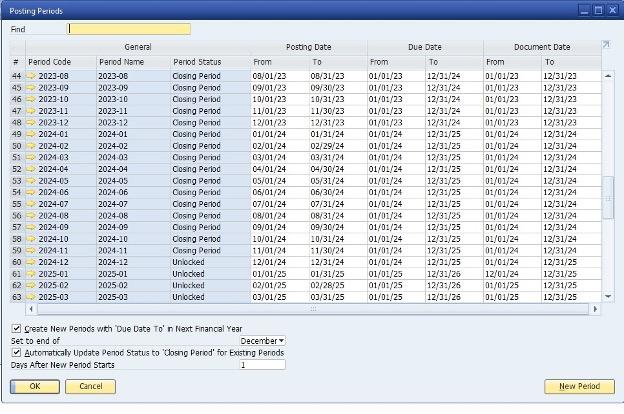This screenshot has height=414, width=624.
Task: Select Period Status cell for 2024-12
Action: 208,262
